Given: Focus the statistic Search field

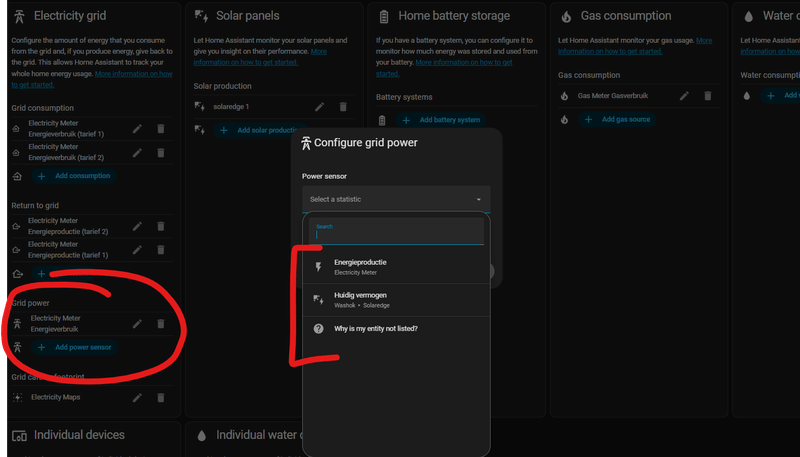Looking at the screenshot, I should pos(396,236).
